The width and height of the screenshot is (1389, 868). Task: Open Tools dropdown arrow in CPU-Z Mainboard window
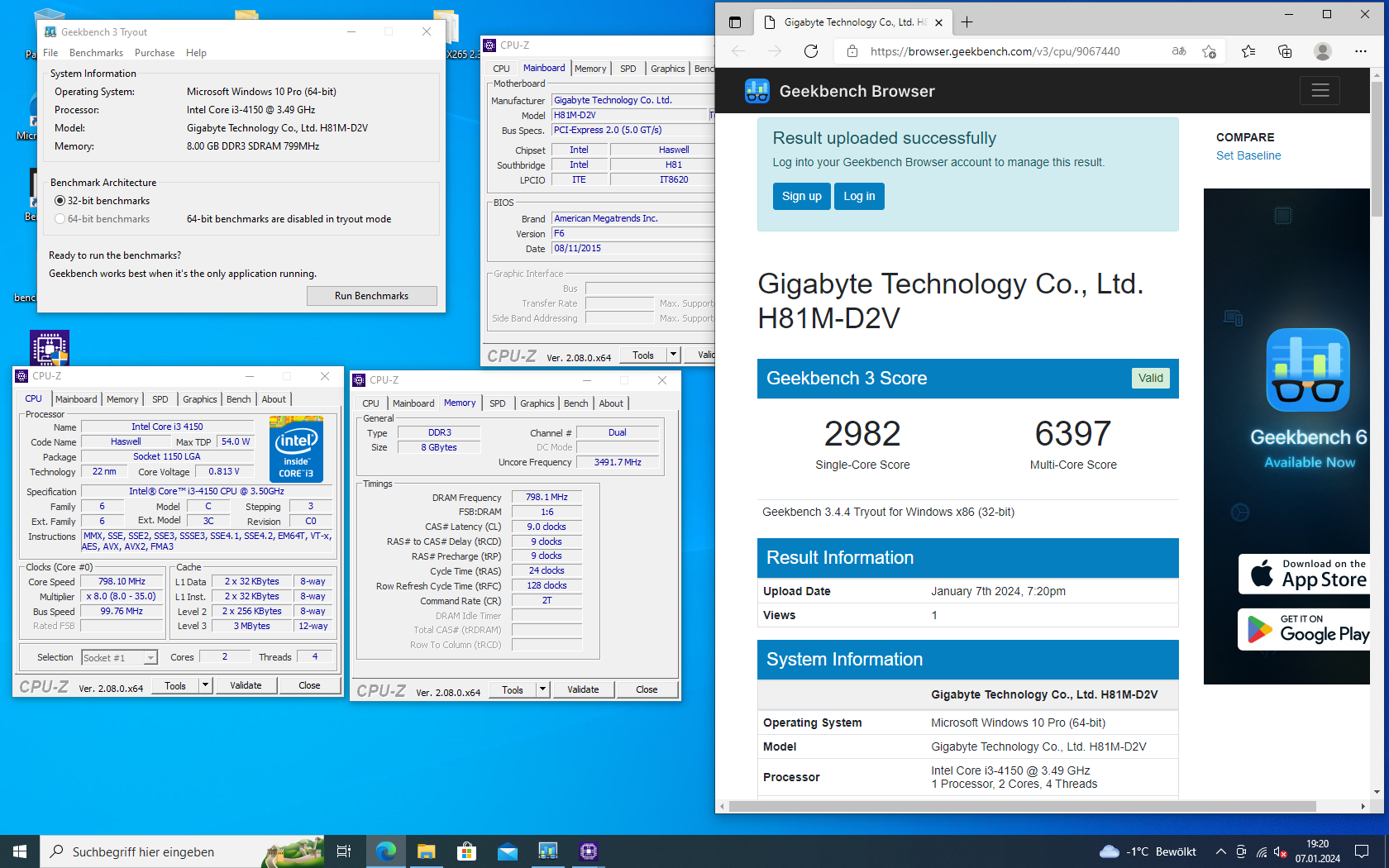click(x=673, y=355)
